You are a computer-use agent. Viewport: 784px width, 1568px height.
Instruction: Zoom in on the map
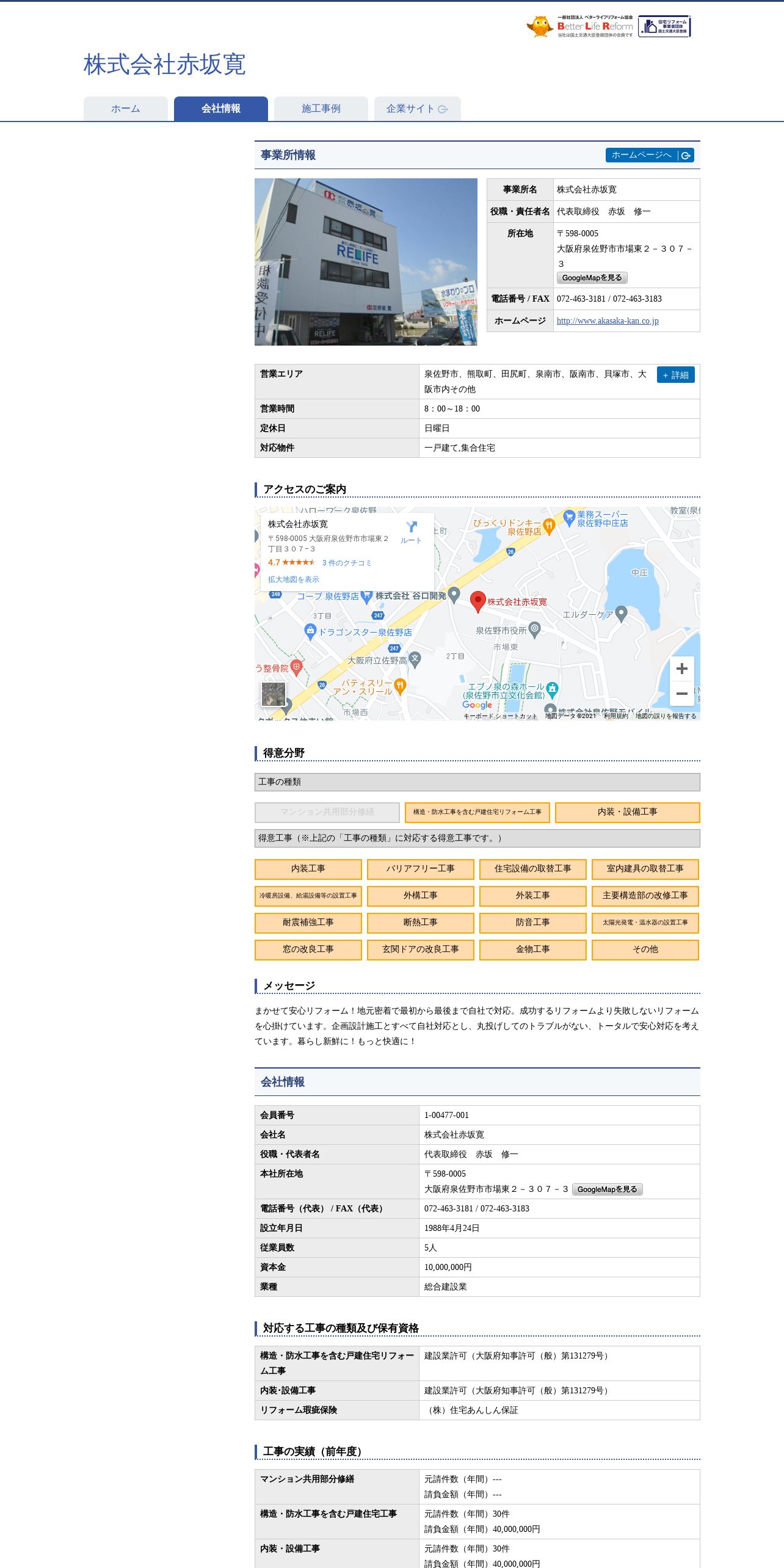[x=682, y=669]
